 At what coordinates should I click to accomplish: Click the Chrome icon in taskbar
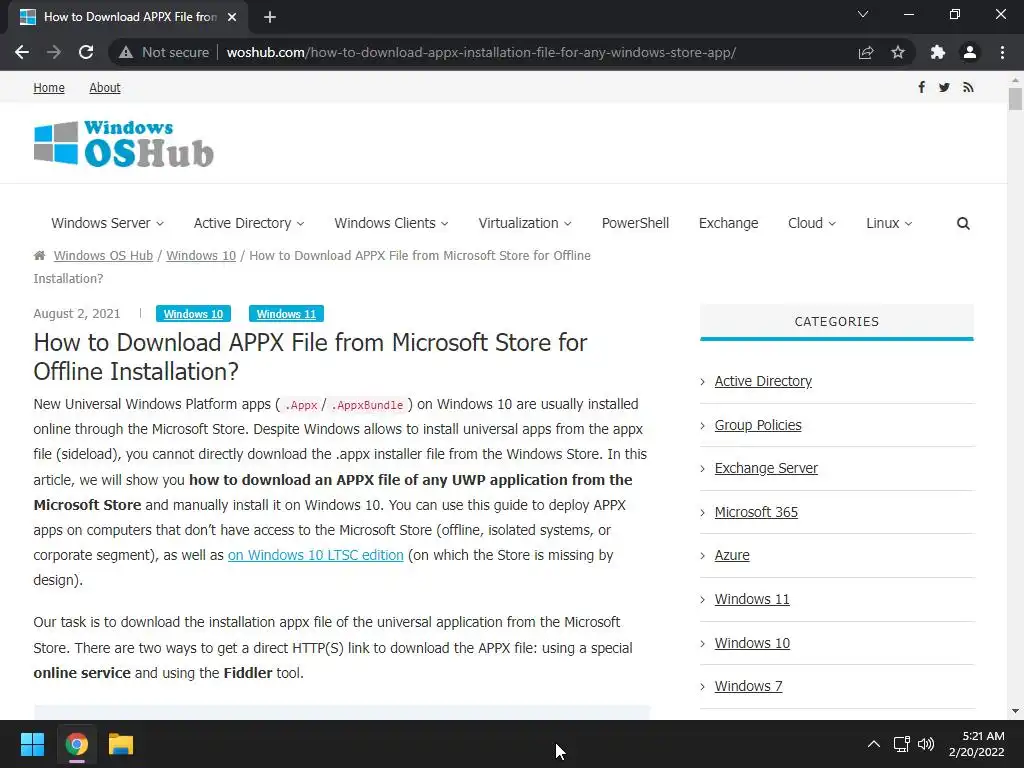76,744
